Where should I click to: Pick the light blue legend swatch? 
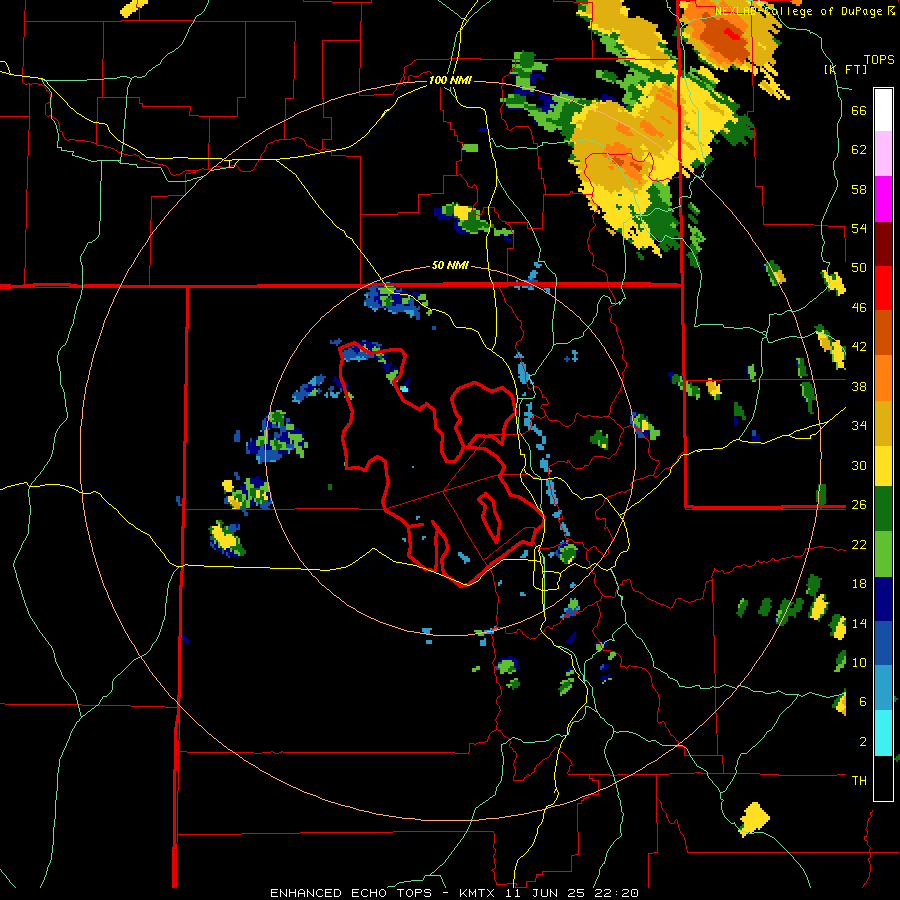[883, 688]
